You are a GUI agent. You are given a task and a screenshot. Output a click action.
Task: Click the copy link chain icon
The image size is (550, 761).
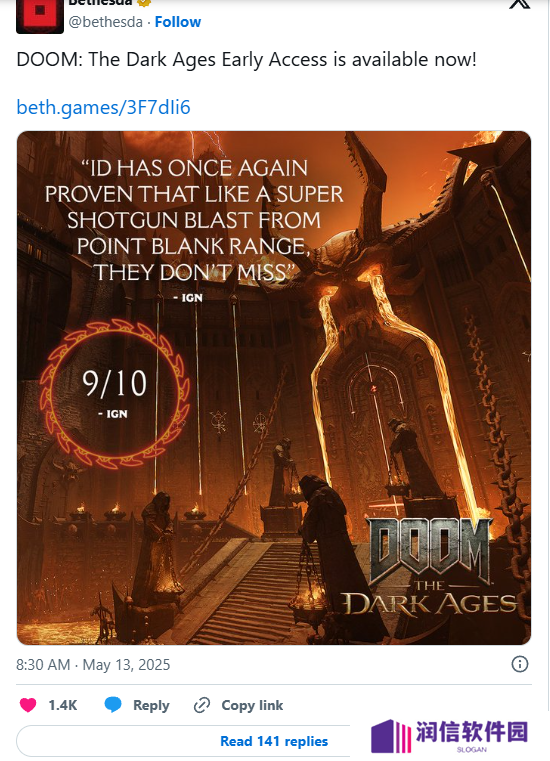202,705
